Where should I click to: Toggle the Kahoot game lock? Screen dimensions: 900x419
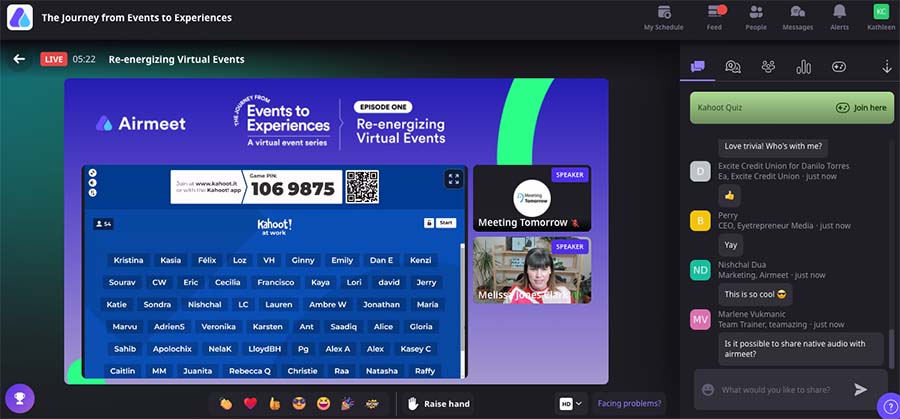(429, 223)
